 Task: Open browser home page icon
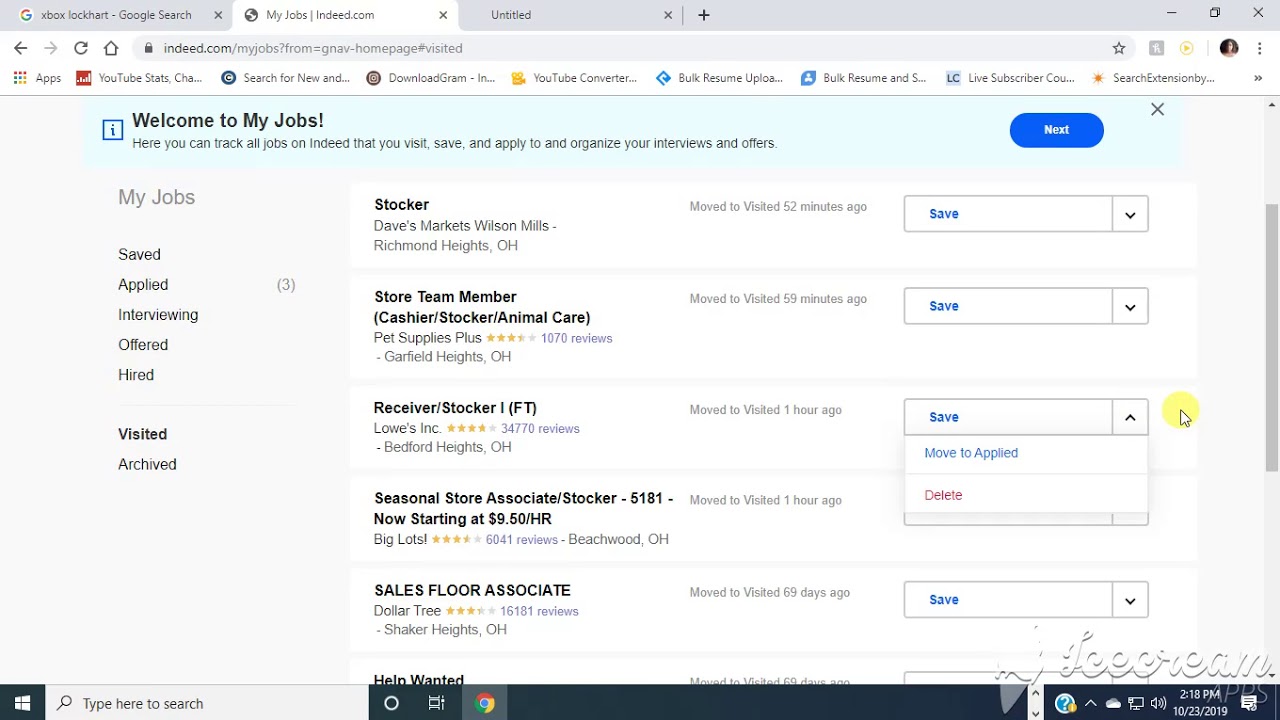pyautogui.click(x=111, y=48)
